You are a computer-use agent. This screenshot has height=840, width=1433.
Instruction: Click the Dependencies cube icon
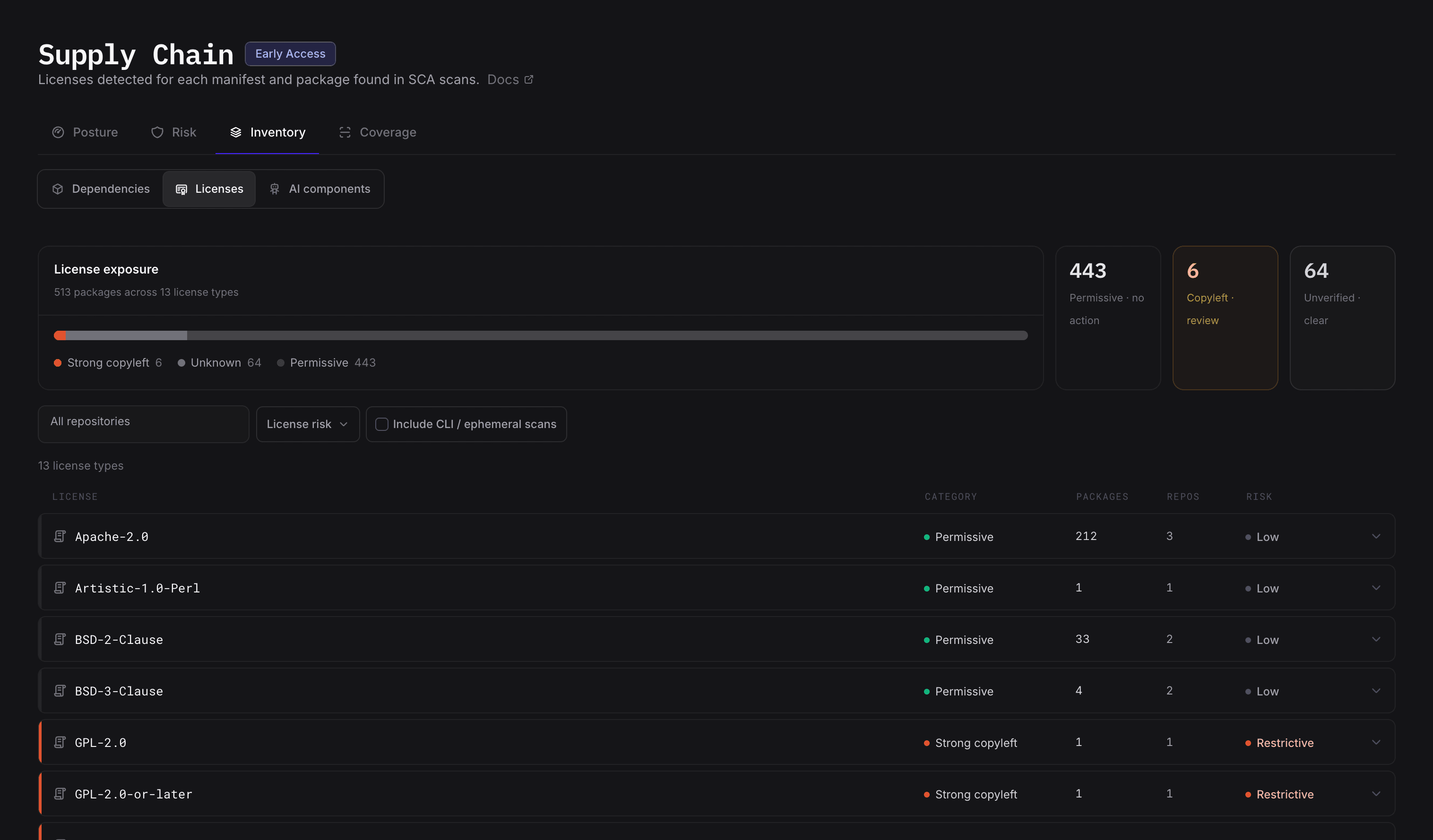coord(58,189)
